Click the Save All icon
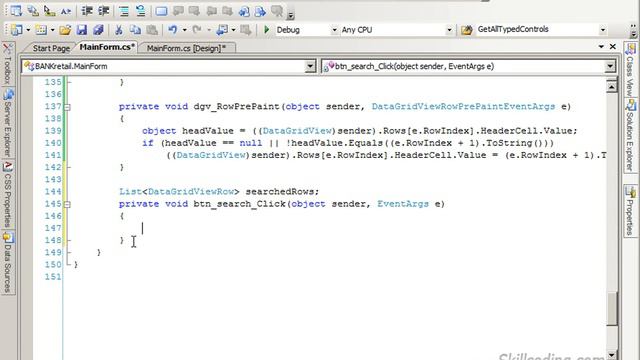Image resolution: width=640 pixels, height=360 pixels. pos(98,30)
